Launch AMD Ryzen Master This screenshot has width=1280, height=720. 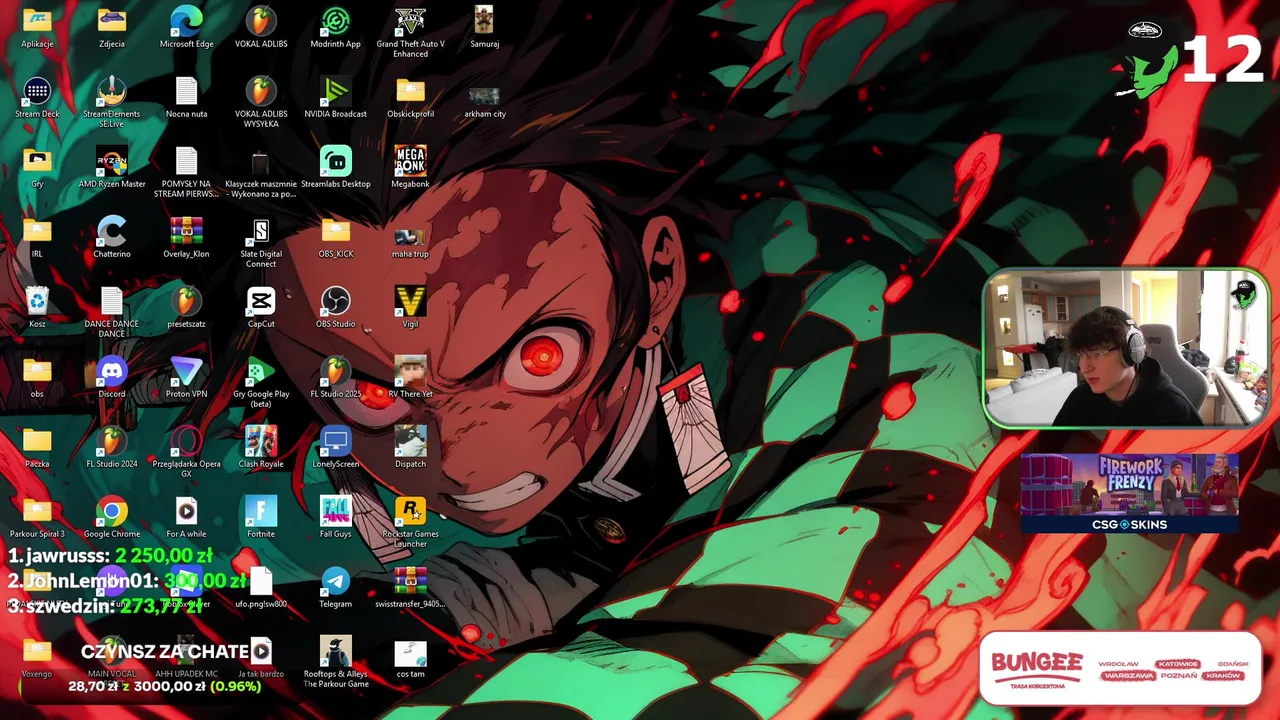click(112, 168)
